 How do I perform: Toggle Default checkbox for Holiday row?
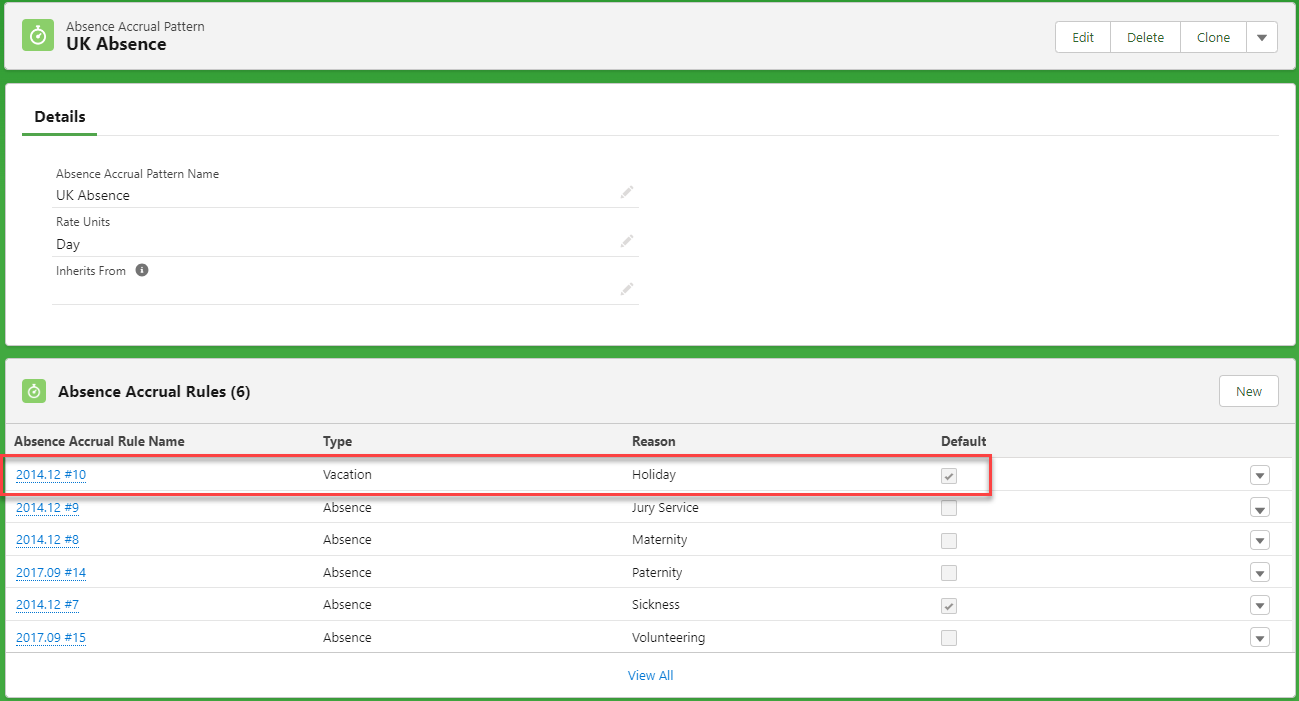[949, 476]
